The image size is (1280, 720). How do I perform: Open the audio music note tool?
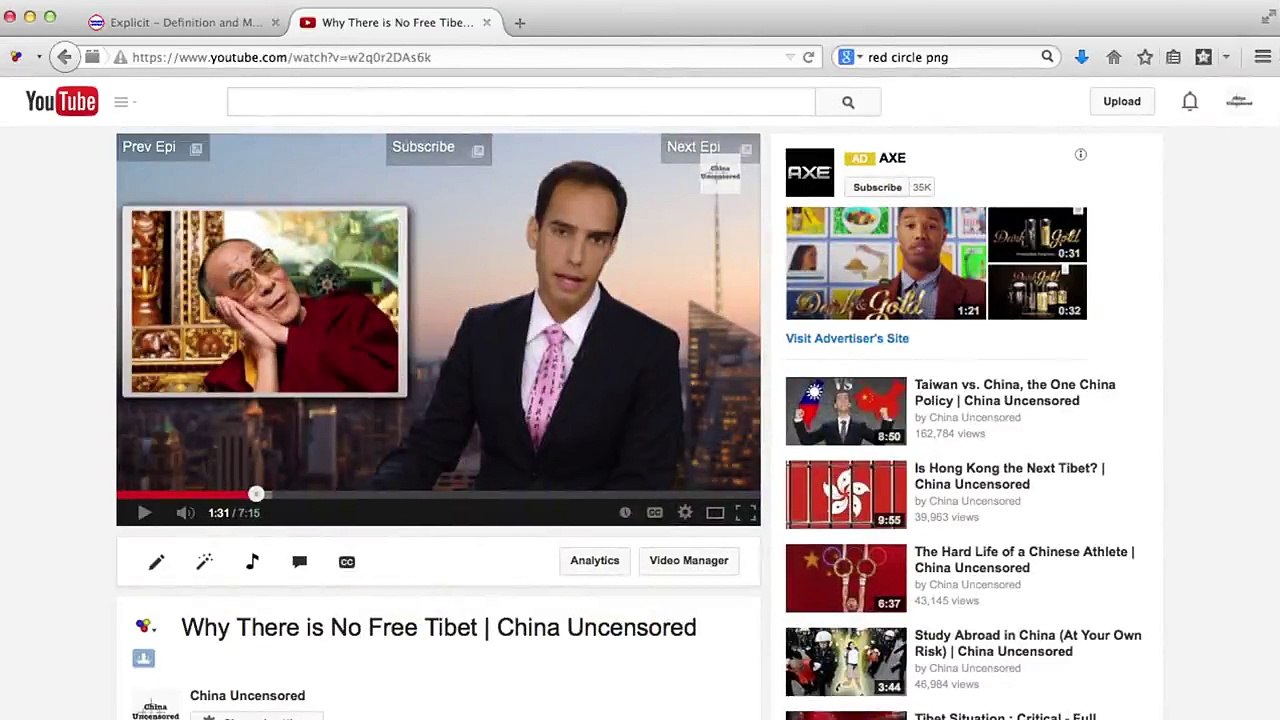click(x=252, y=562)
